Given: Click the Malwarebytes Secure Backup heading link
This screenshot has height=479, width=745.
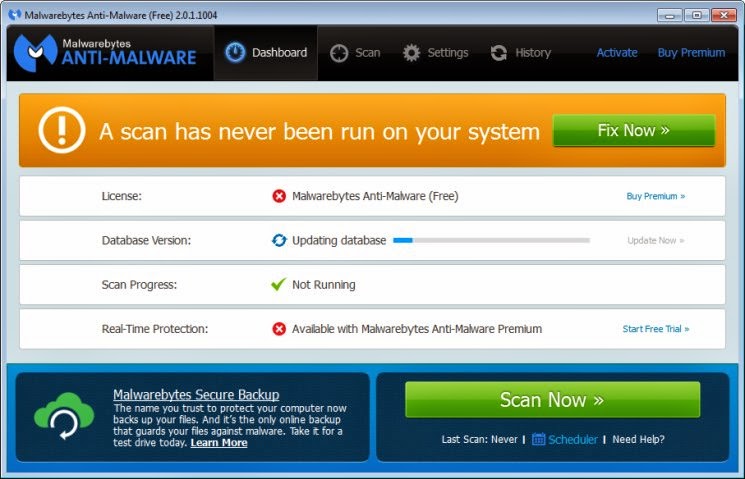Looking at the screenshot, I should pos(196,395).
